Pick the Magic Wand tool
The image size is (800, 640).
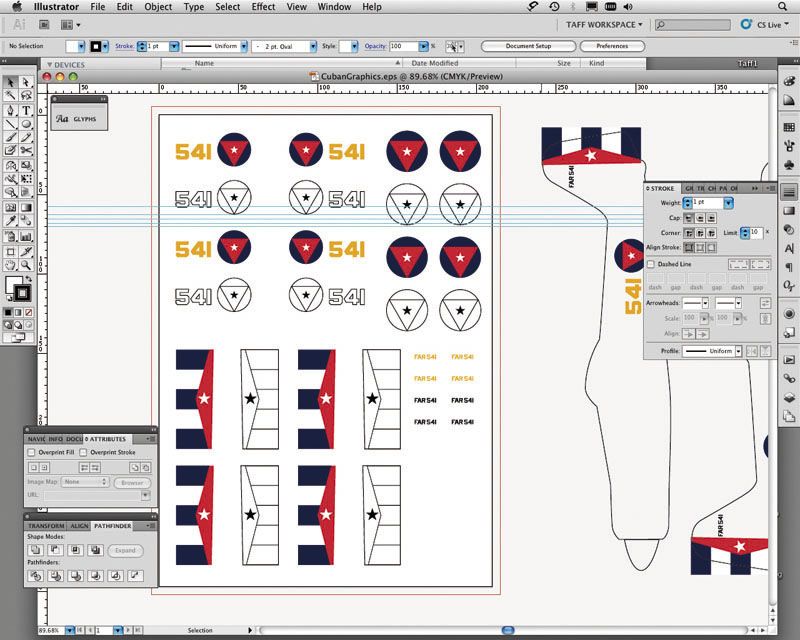10,96
